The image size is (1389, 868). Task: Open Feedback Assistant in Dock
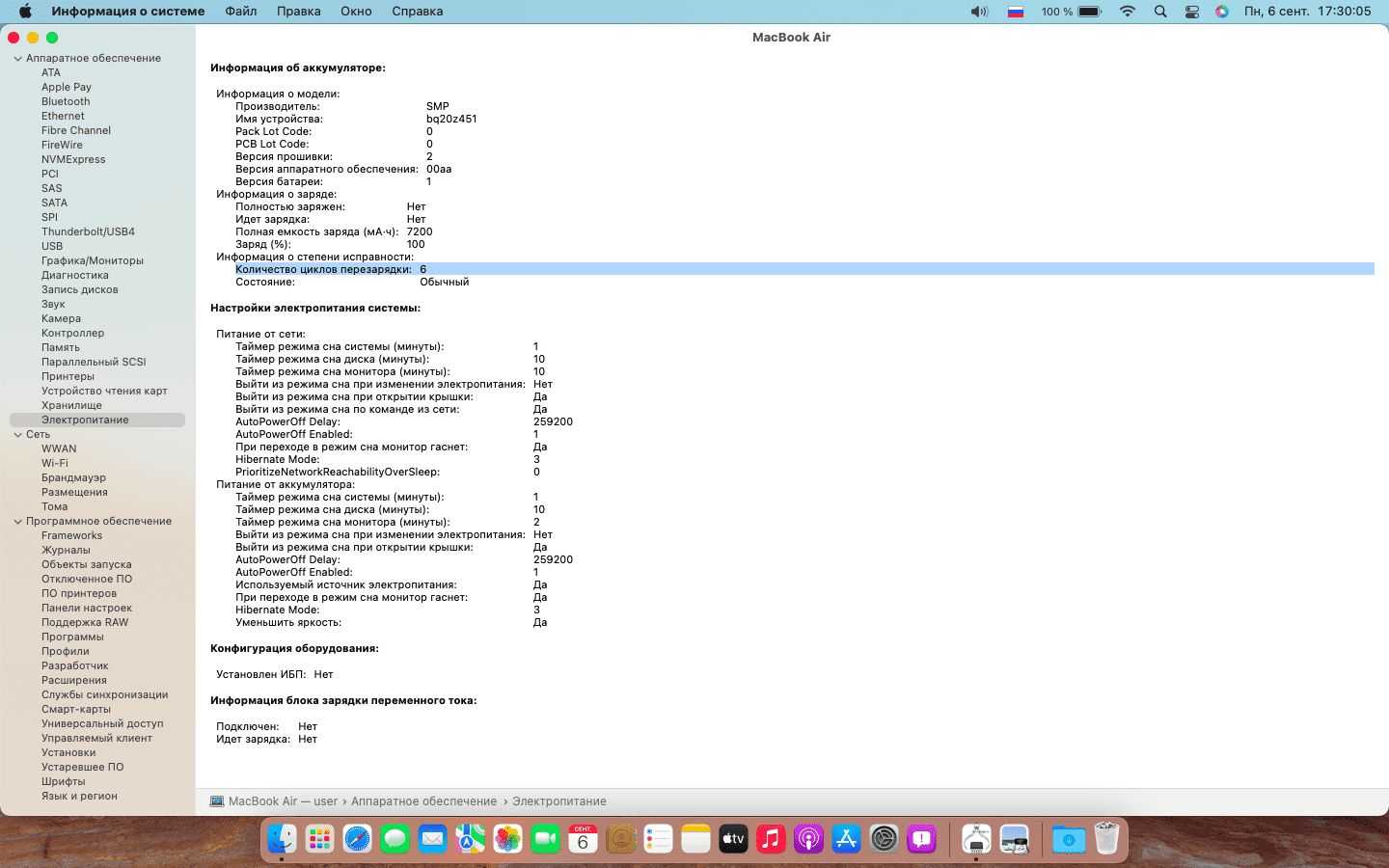(x=921, y=839)
